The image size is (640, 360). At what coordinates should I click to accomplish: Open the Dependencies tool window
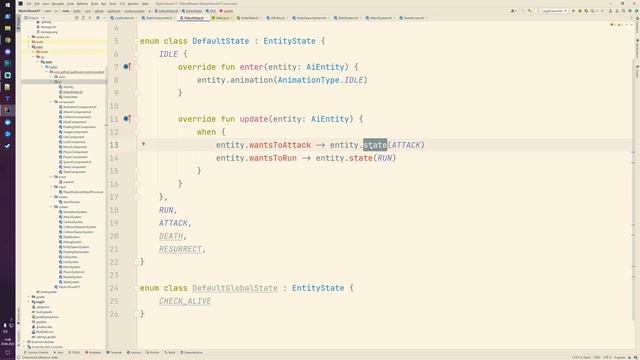point(192,352)
